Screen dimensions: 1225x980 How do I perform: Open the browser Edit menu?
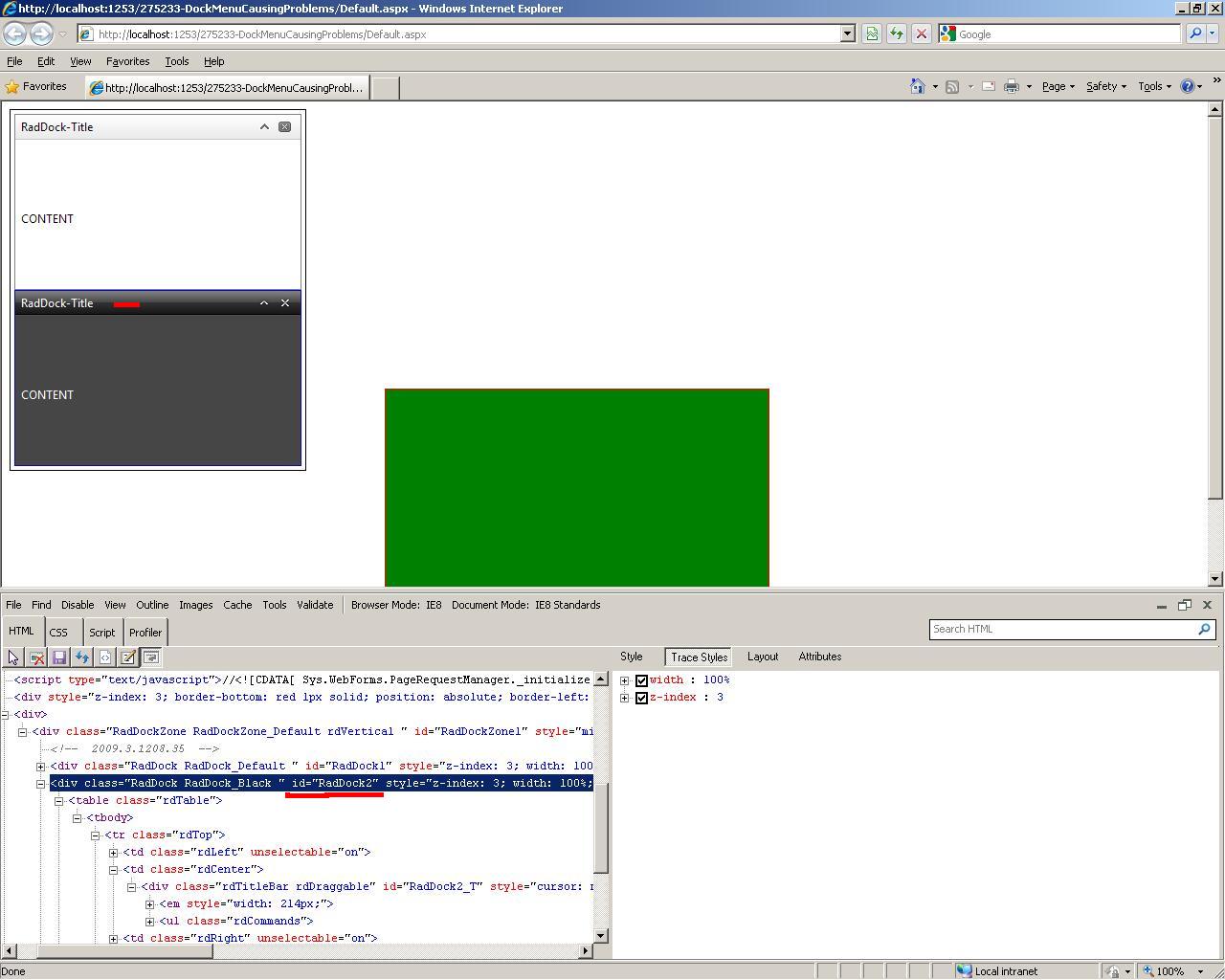point(46,61)
